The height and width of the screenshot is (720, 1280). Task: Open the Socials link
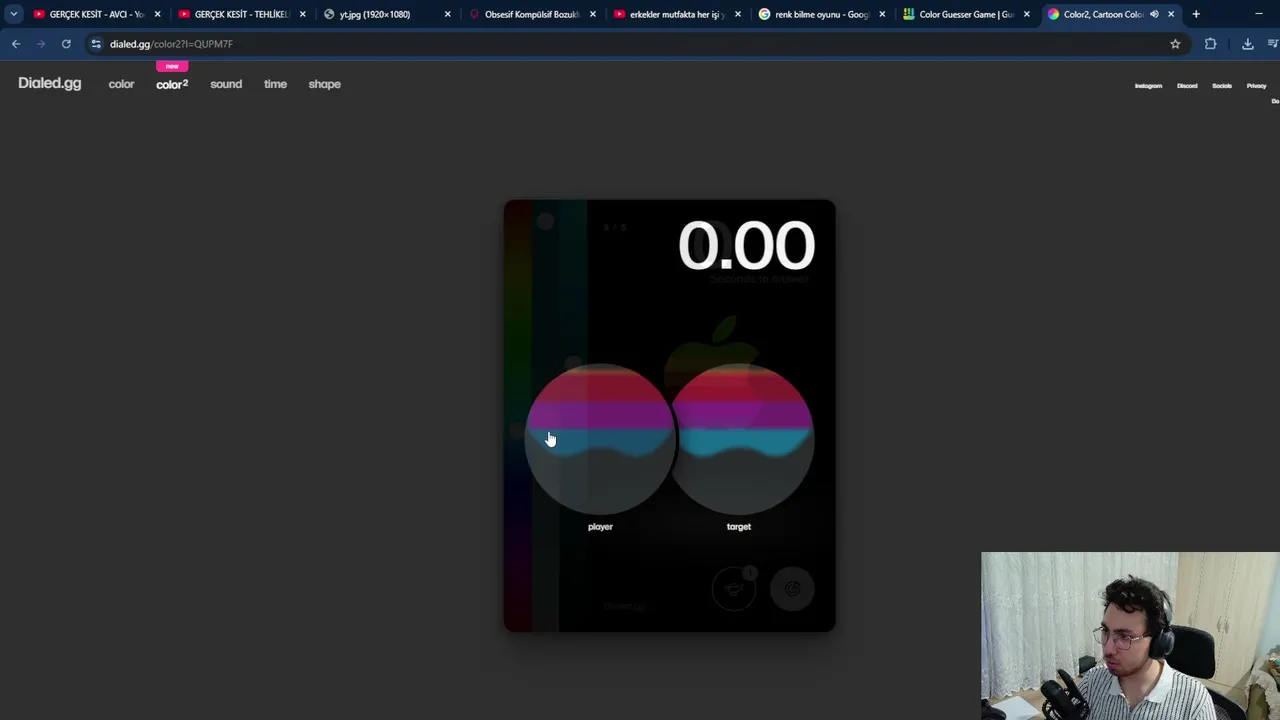tap(1222, 86)
